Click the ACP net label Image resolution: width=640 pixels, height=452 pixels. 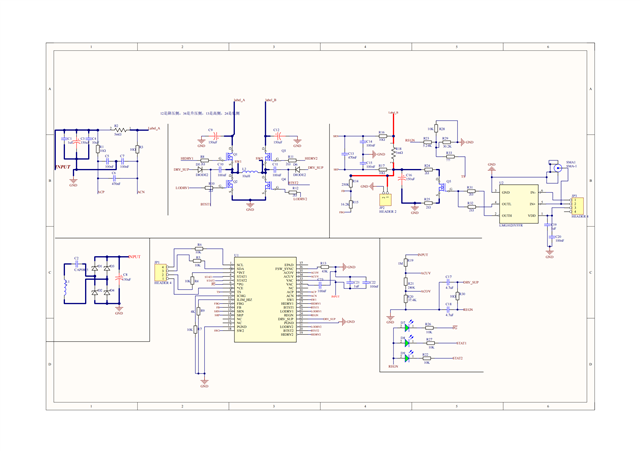pos(101,192)
